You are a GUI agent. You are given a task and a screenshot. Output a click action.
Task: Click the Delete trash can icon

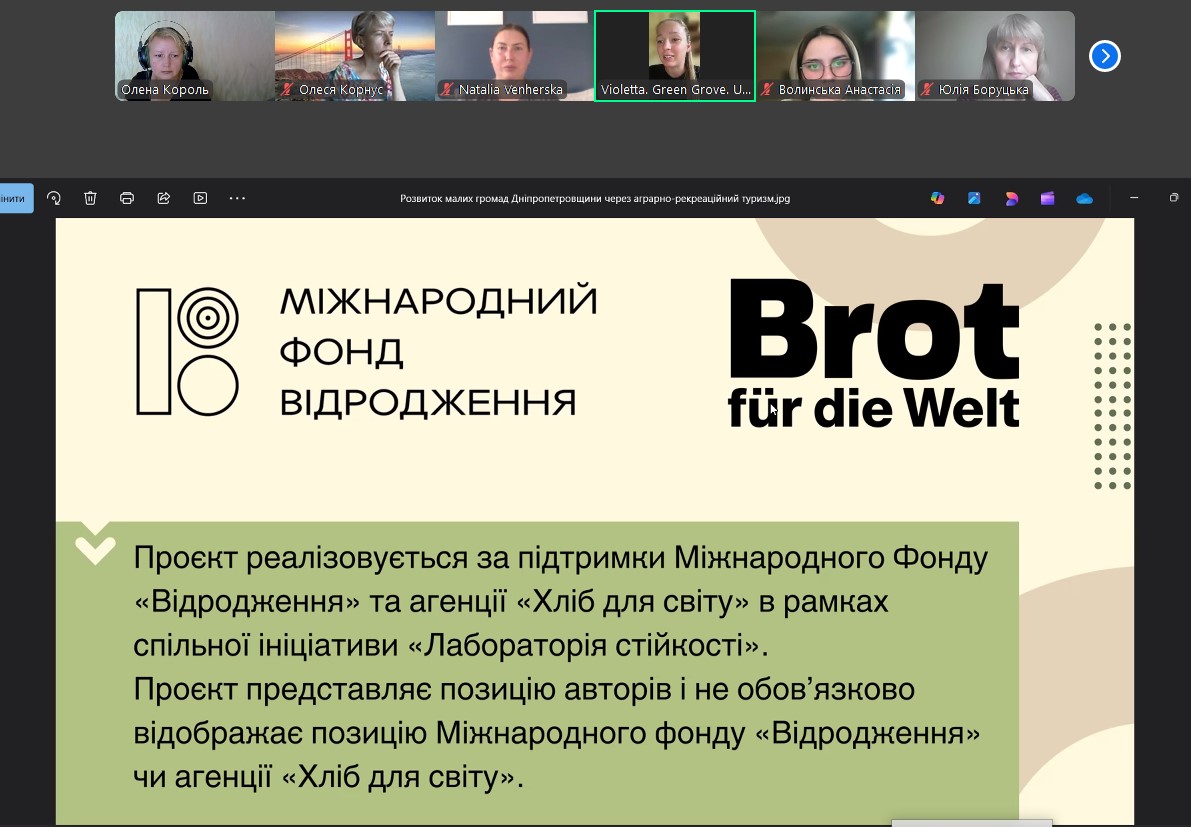pos(90,198)
